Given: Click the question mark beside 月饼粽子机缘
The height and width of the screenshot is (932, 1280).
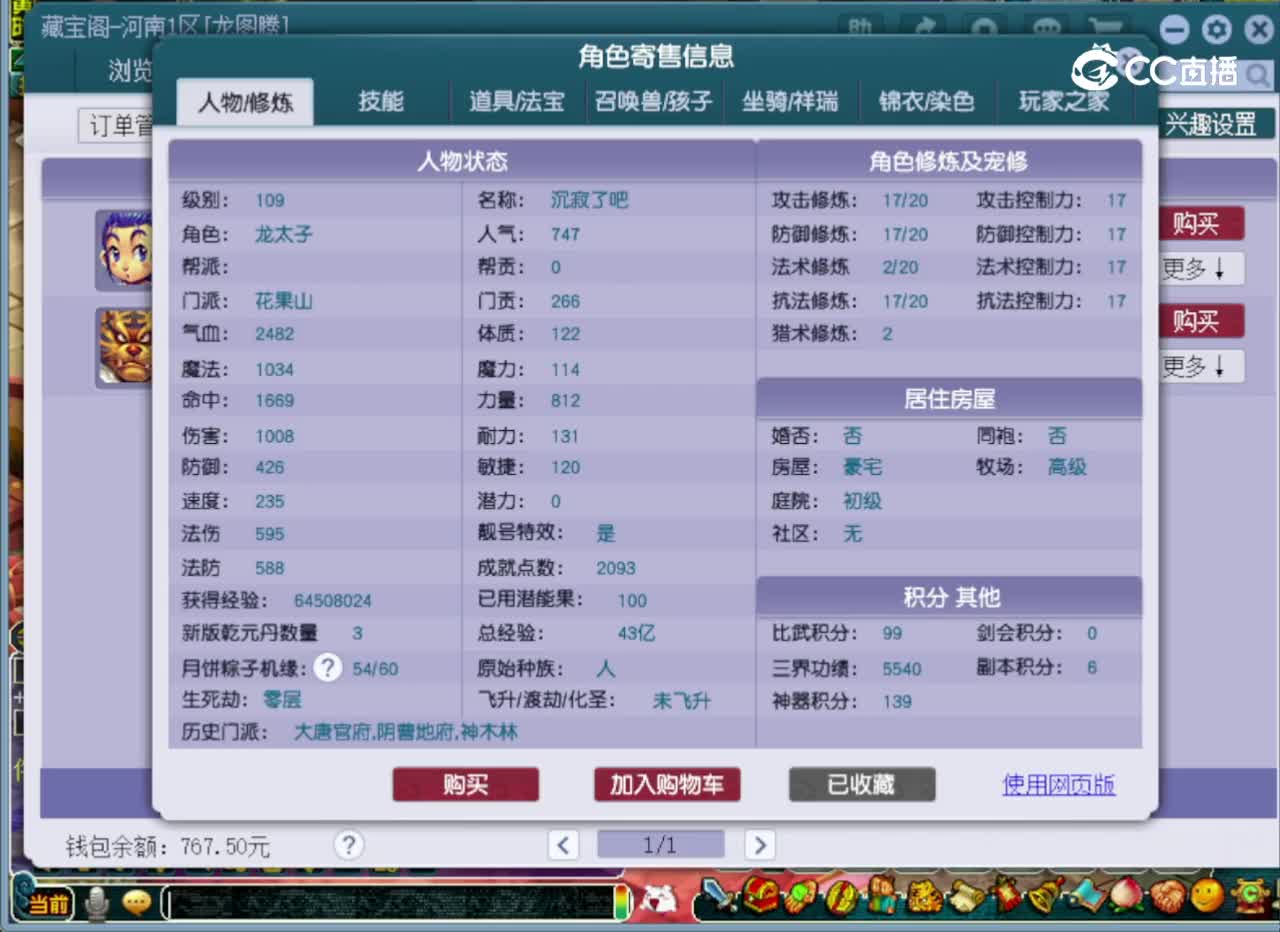Looking at the screenshot, I should click(x=327, y=667).
